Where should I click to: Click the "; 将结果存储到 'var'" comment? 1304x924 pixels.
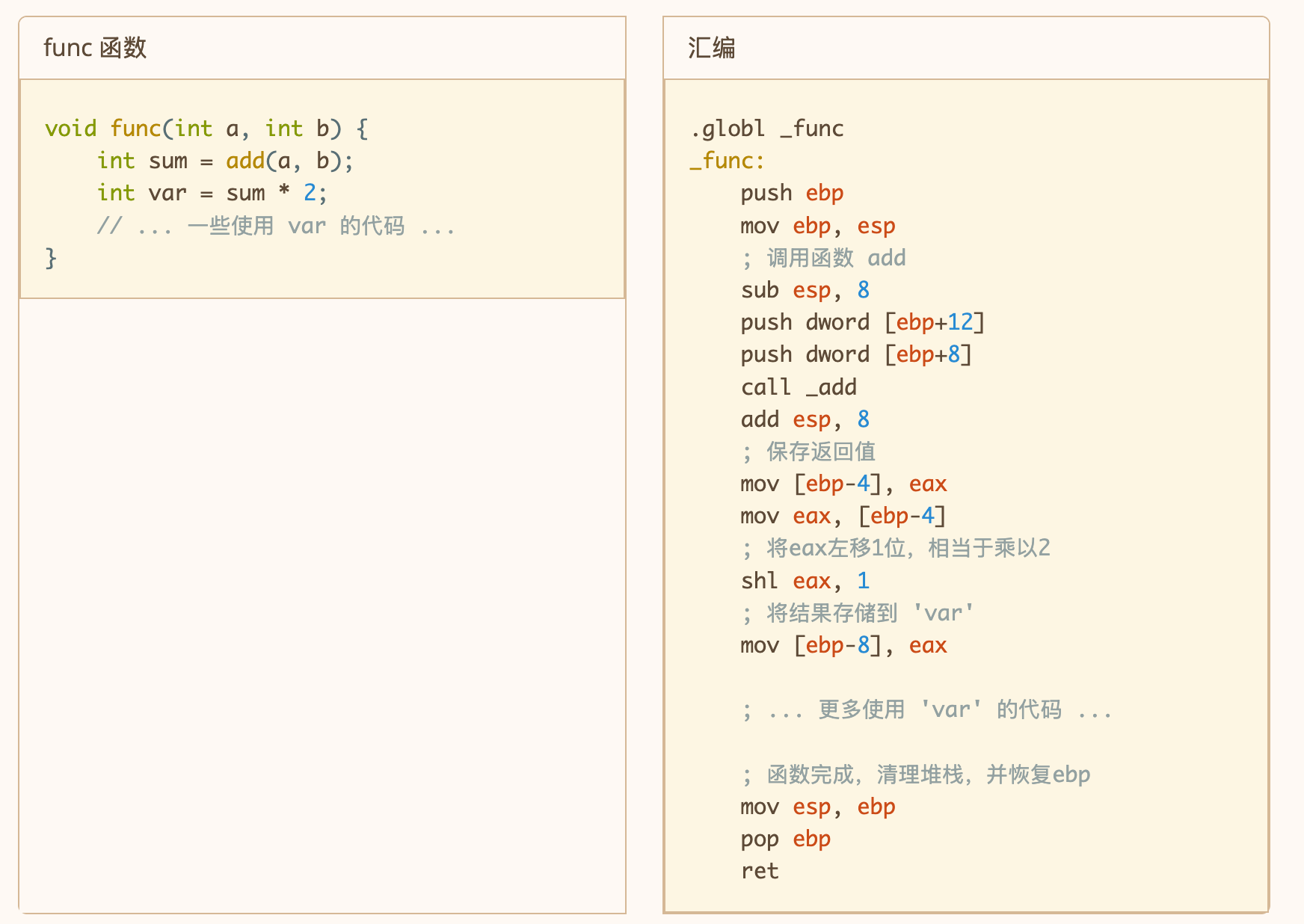point(858,613)
